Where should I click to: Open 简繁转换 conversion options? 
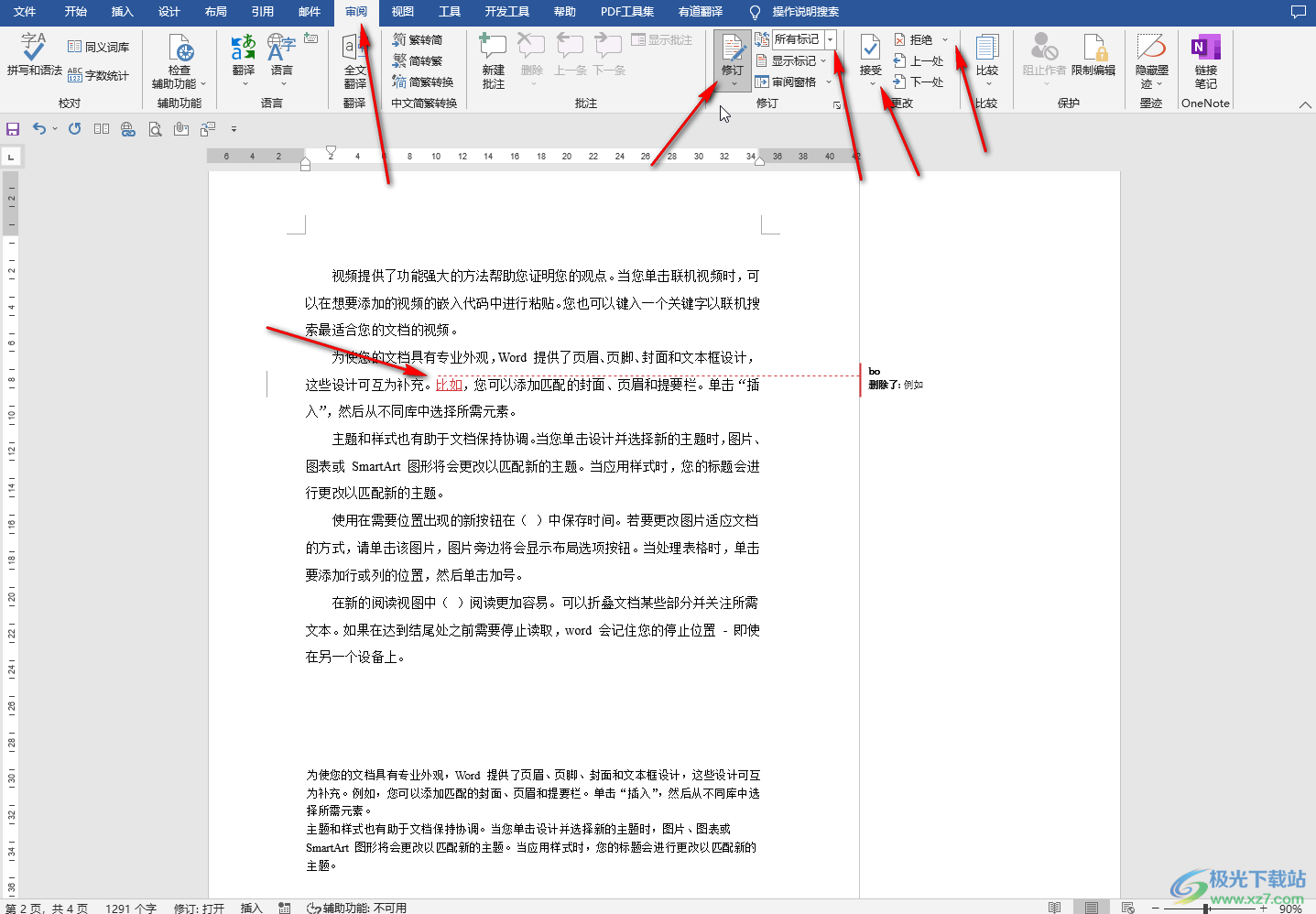423,82
